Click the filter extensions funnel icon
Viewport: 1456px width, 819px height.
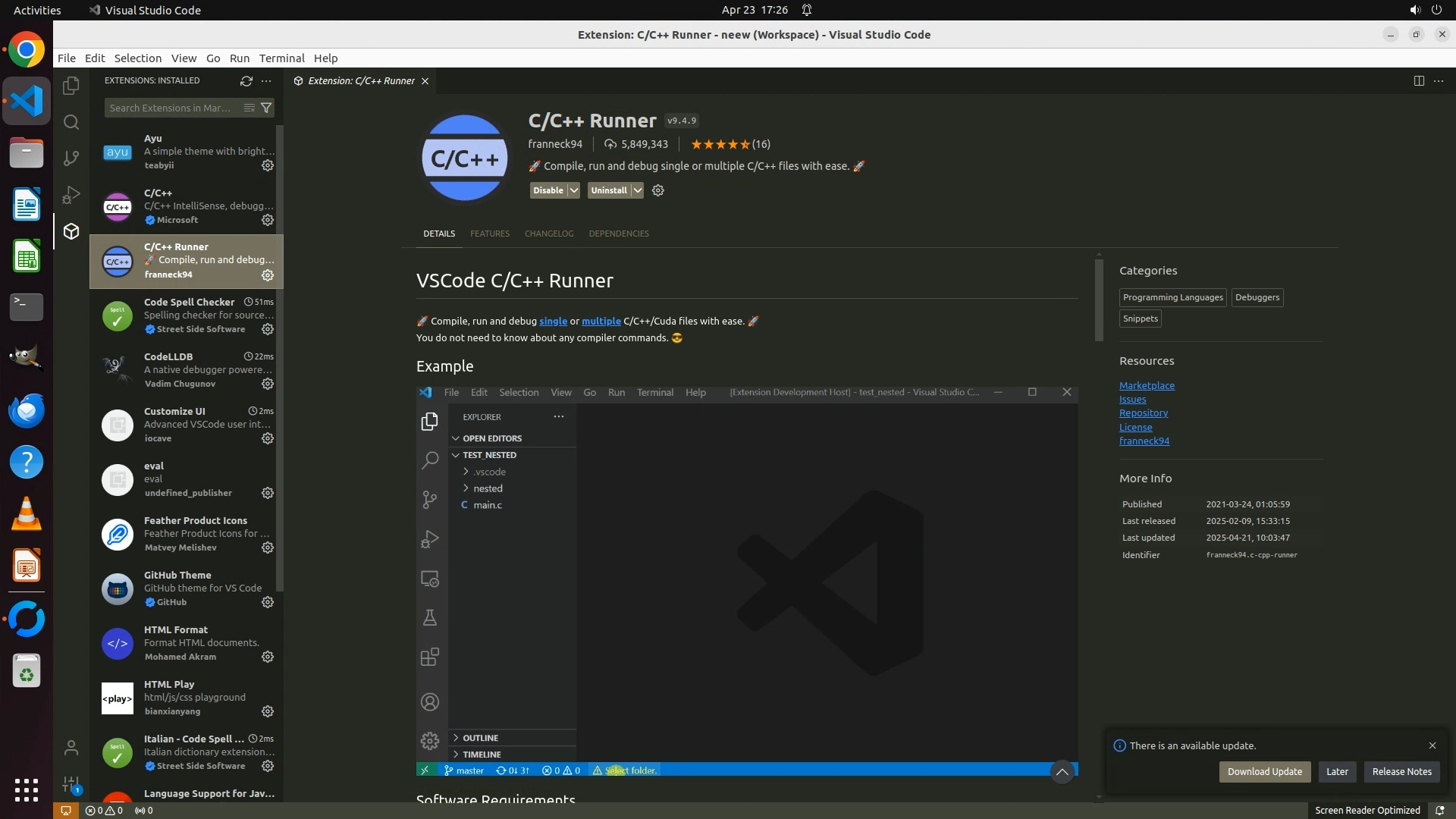[x=266, y=108]
